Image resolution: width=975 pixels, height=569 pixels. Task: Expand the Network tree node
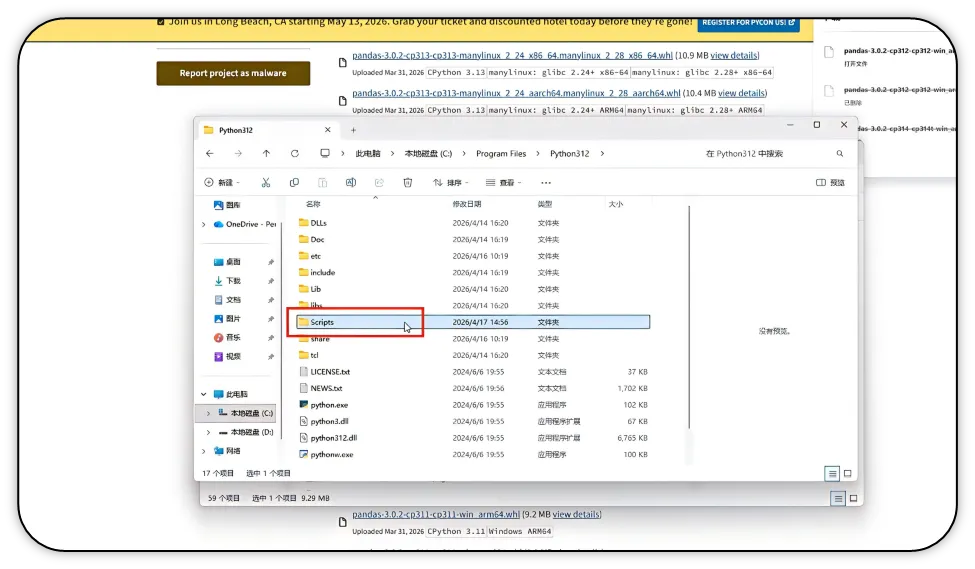(x=204, y=451)
